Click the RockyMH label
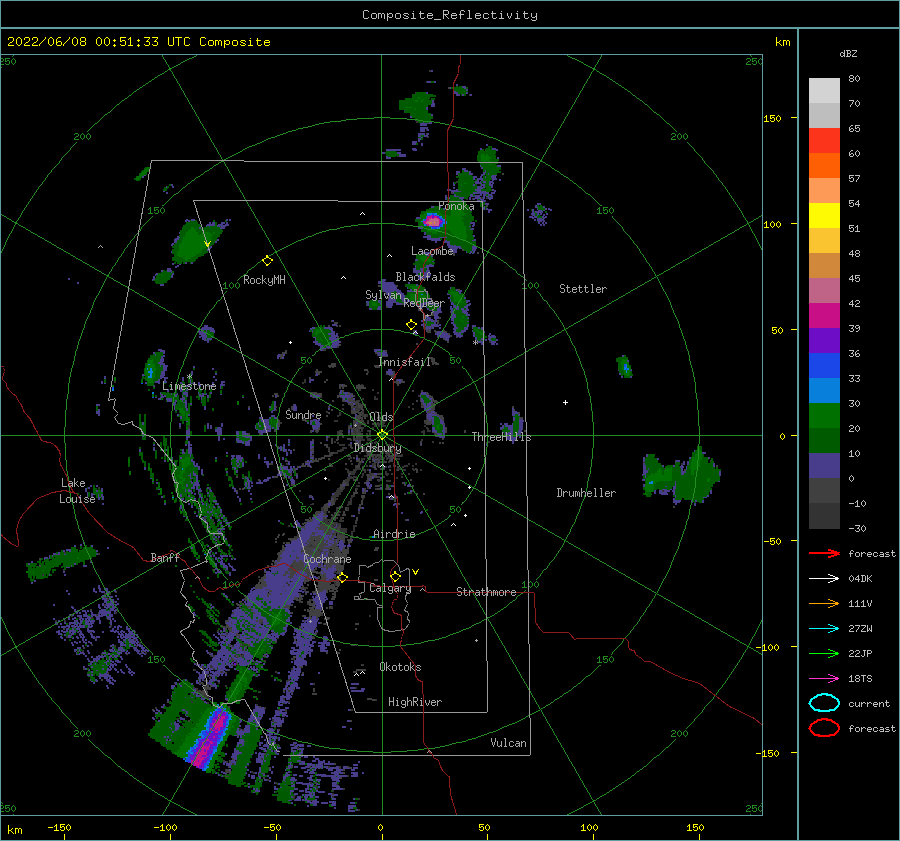 click(x=264, y=280)
